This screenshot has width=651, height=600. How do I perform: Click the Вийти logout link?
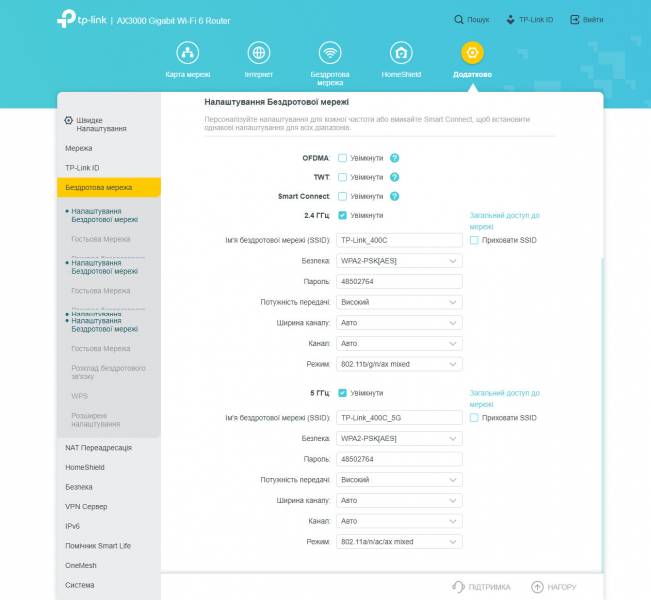[586, 19]
